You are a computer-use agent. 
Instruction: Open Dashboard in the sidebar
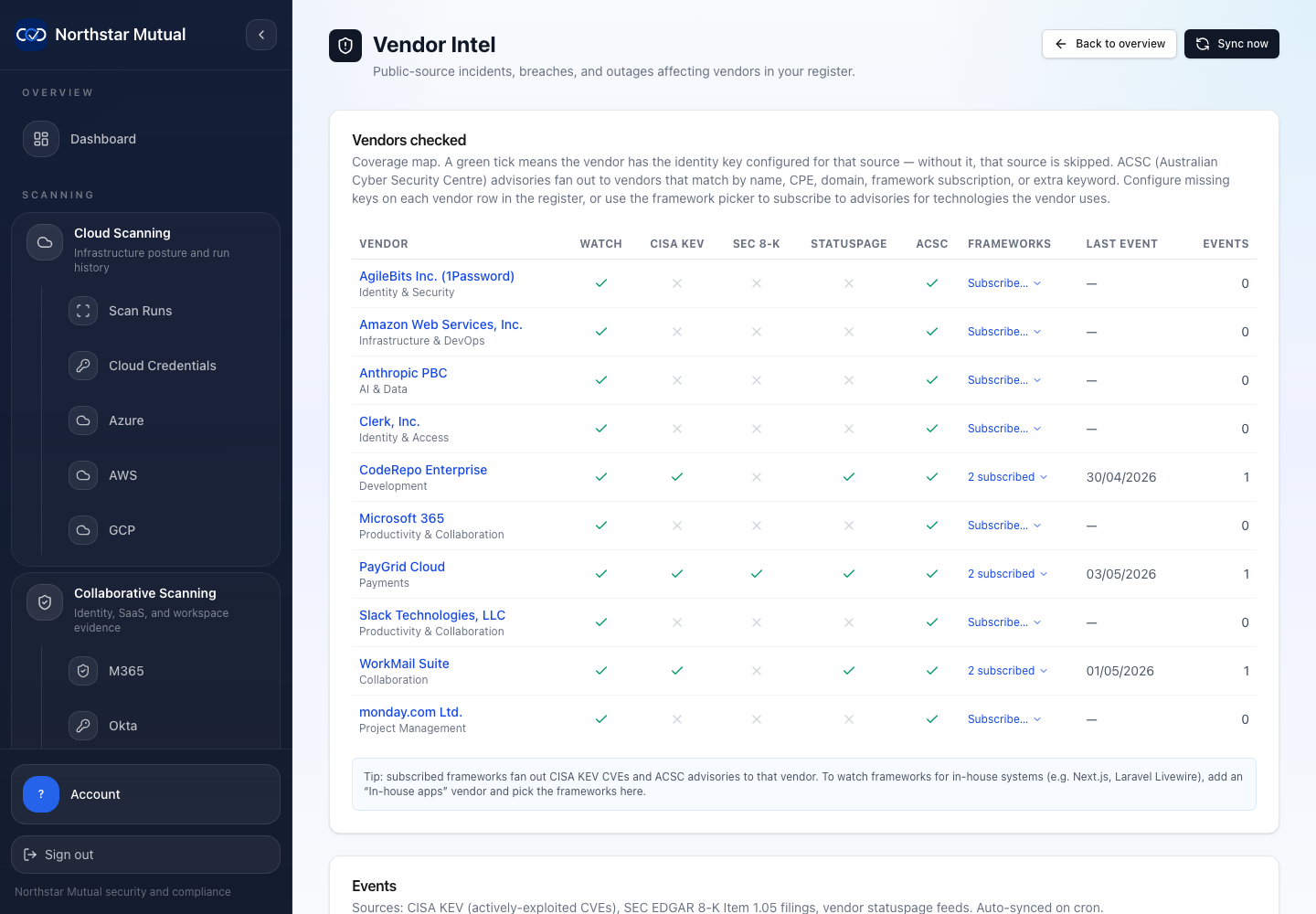(145, 139)
